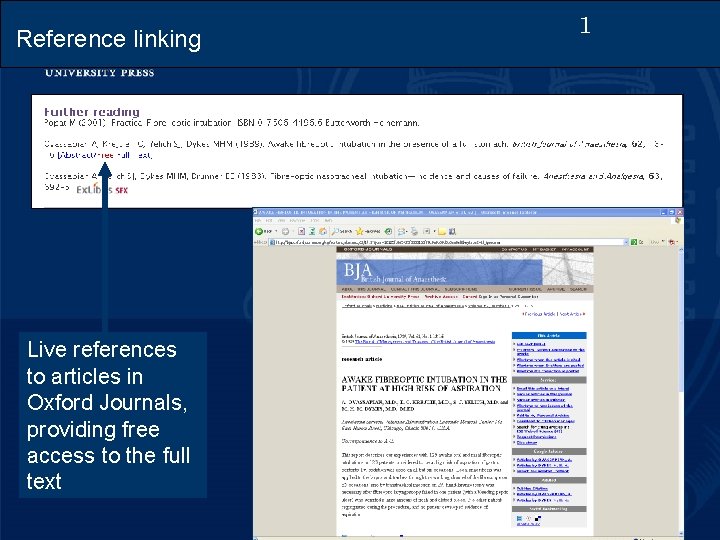This screenshot has width=720, height=540.
Task: Open the Help menu in browser
Action: (x=328, y=220)
